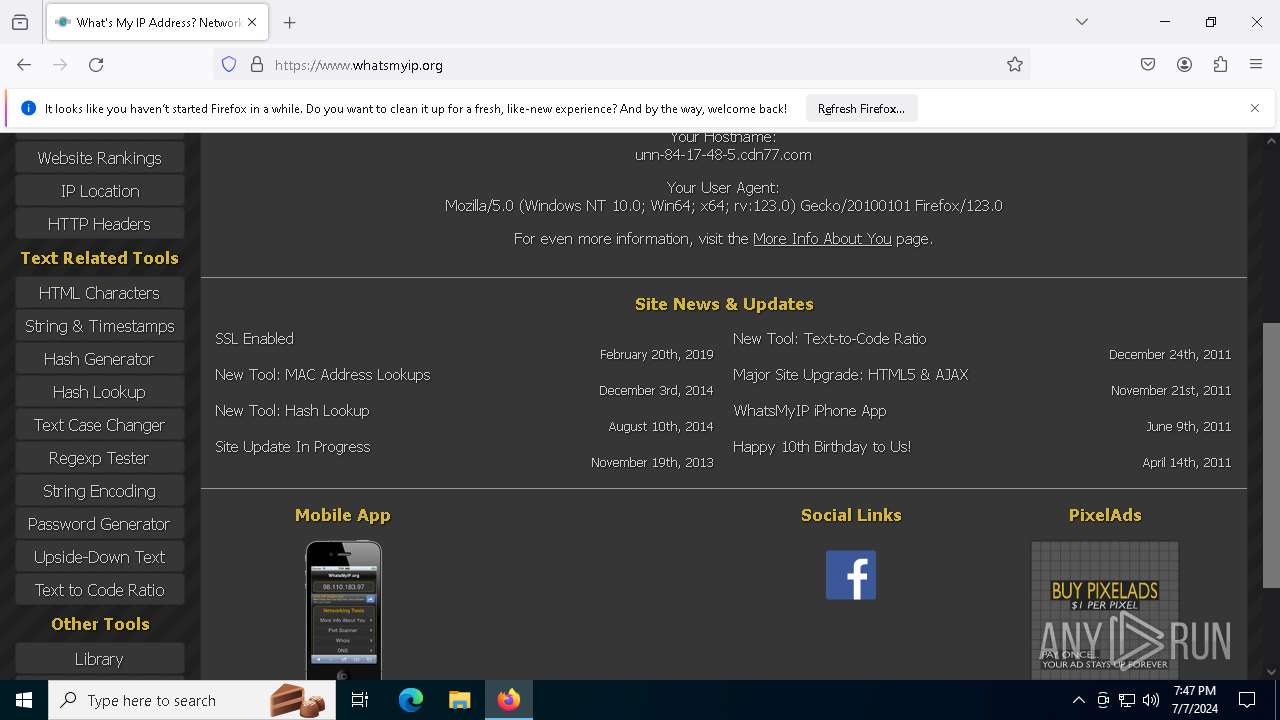Viewport: 1280px width, 720px height.
Task: Launch Microsoft Edge from taskbar
Action: coord(411,700)
